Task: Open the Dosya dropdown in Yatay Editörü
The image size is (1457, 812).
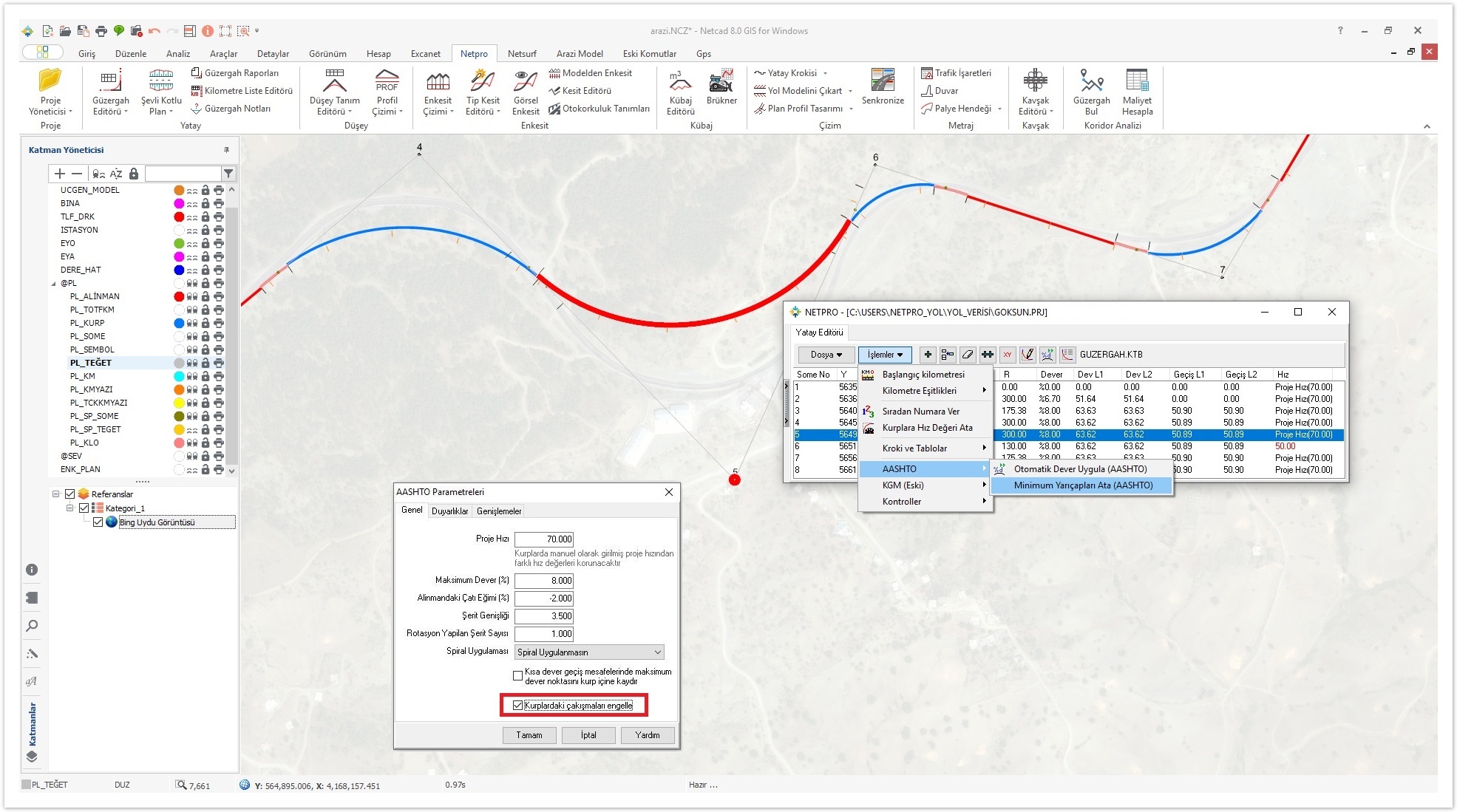Action: click(x=826, y=355)
